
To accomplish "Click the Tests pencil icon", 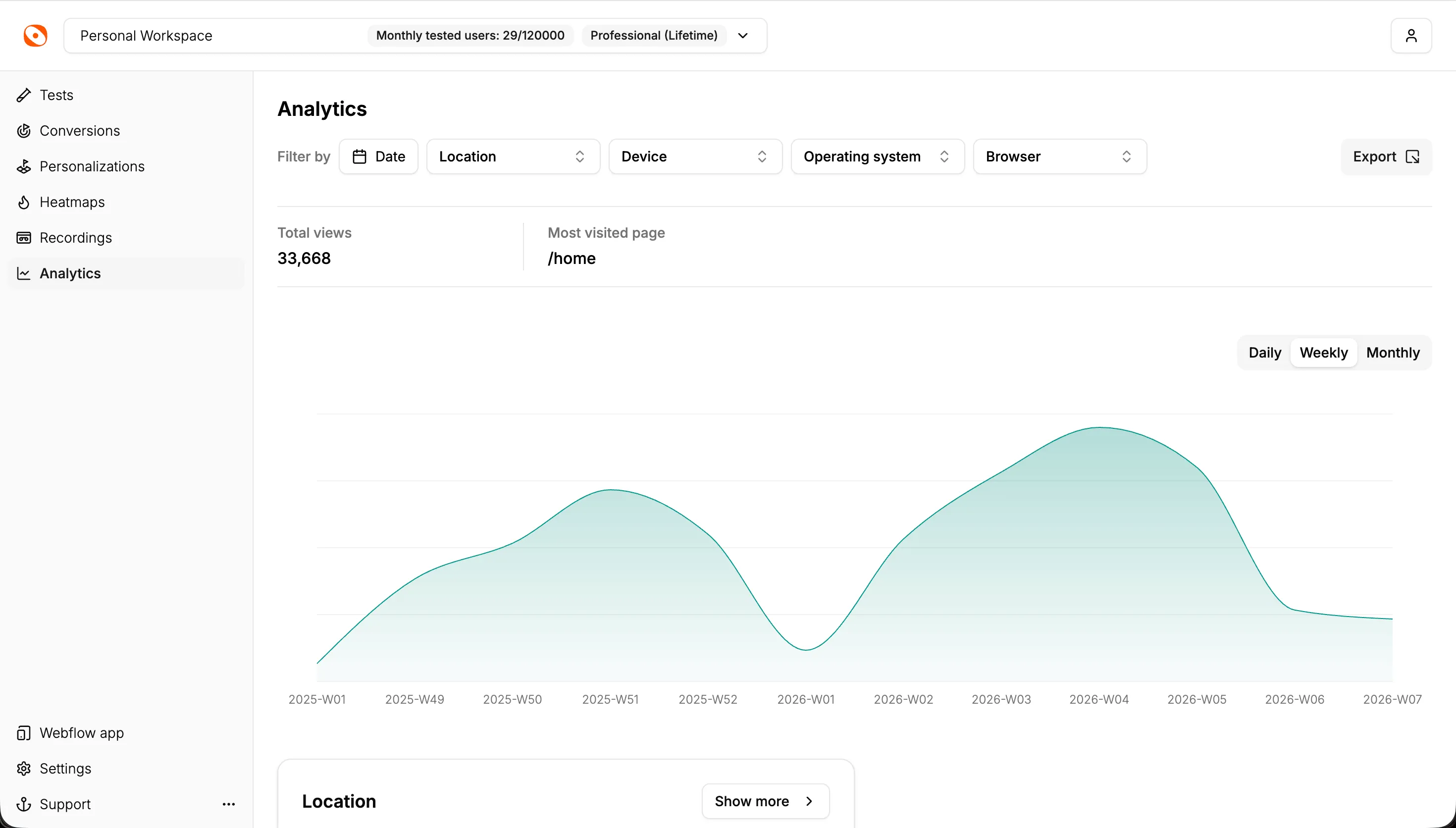I will 23,95.
